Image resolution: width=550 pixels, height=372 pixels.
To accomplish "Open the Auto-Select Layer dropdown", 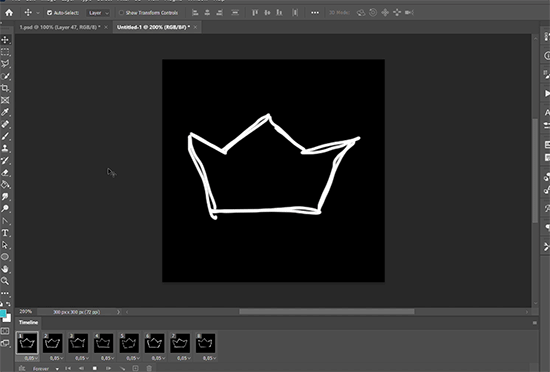I will pos(98,13).
